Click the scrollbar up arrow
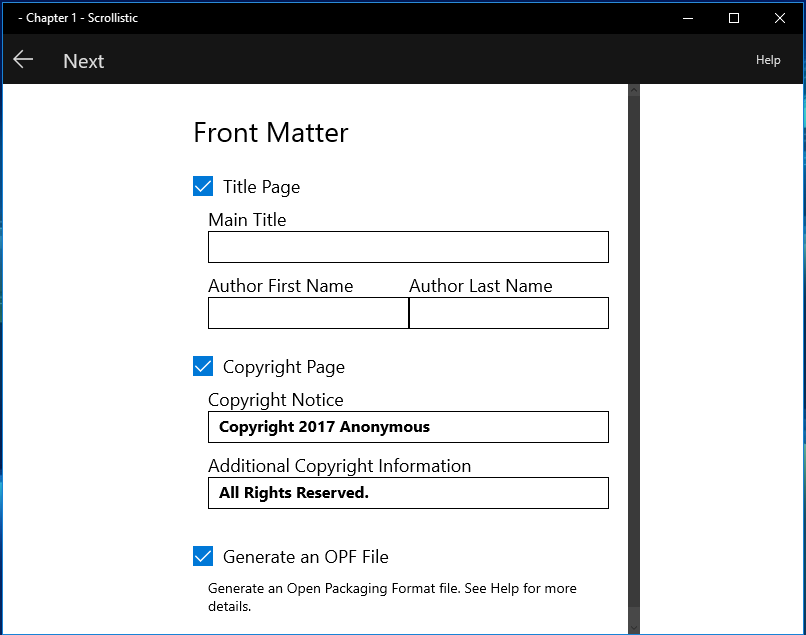 (x=634, y=90)
